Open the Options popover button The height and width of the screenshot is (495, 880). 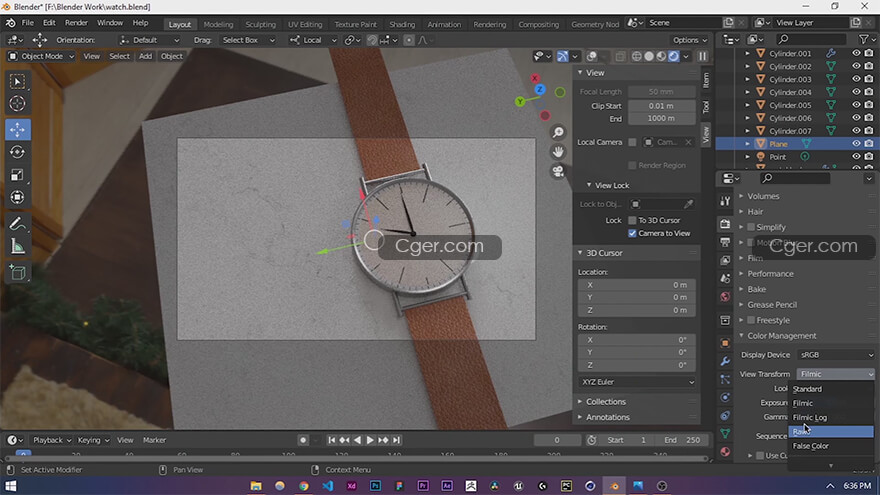690,40
